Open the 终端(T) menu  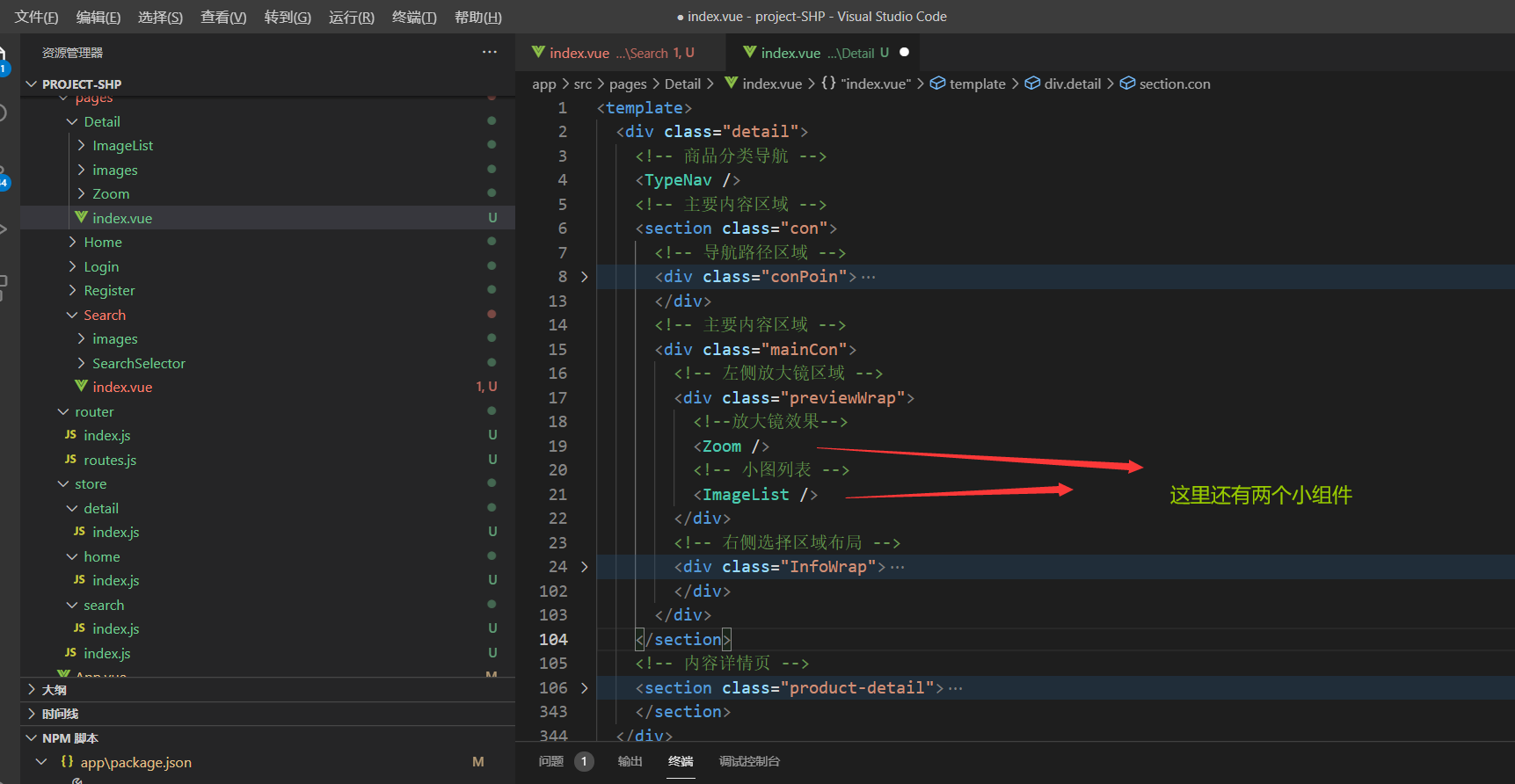[414, 17]
